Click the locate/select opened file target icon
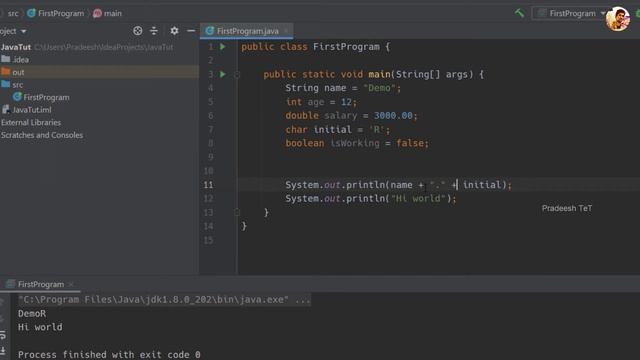 click(138, 31)
